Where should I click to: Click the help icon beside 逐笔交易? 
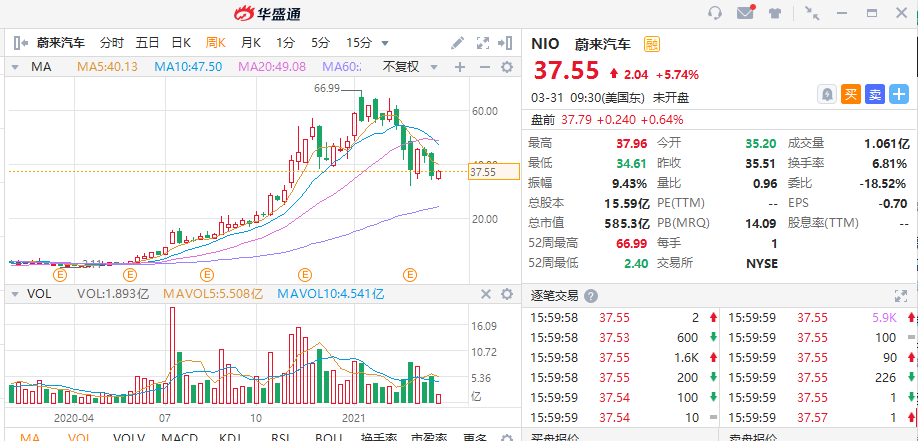pos(591,296)
